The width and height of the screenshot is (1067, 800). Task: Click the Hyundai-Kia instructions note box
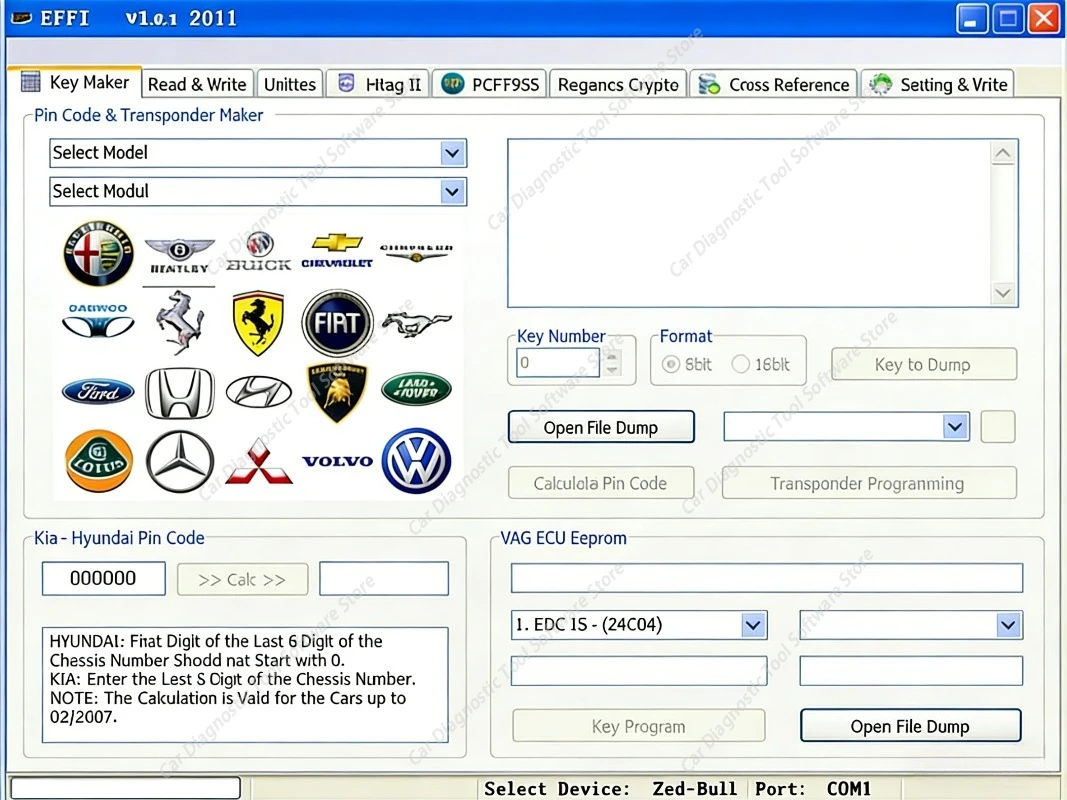(x=245, y=684)
